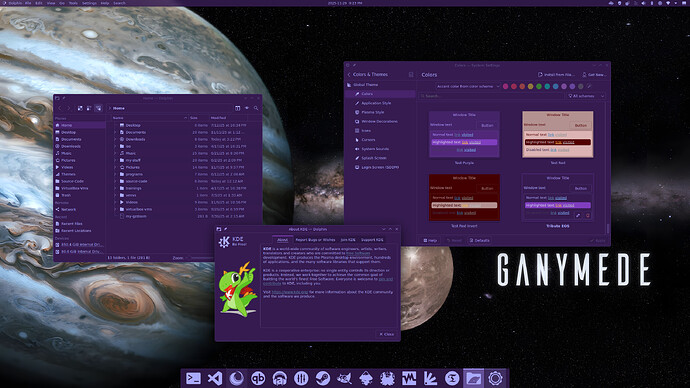Expand the virtualbox-vms folder tree row
The image size is (690, 388).
pyautogui.click(x=115, y=209)
